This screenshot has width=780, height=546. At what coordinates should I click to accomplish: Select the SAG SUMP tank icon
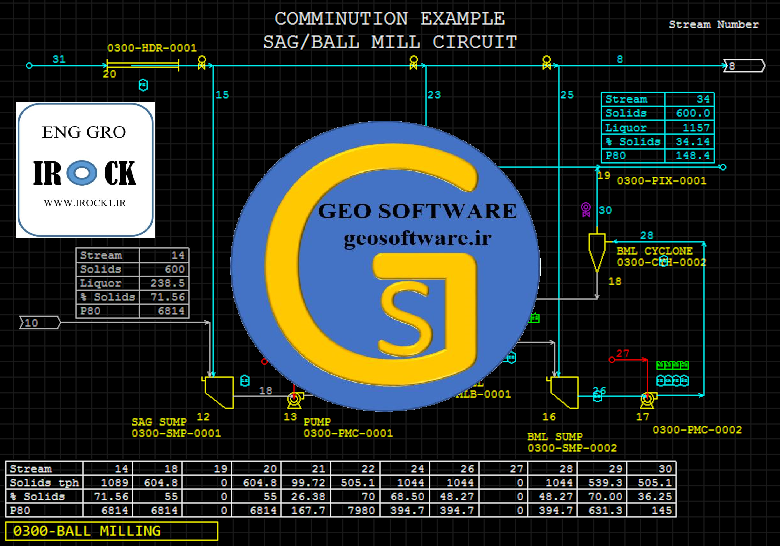click(218, 392)
